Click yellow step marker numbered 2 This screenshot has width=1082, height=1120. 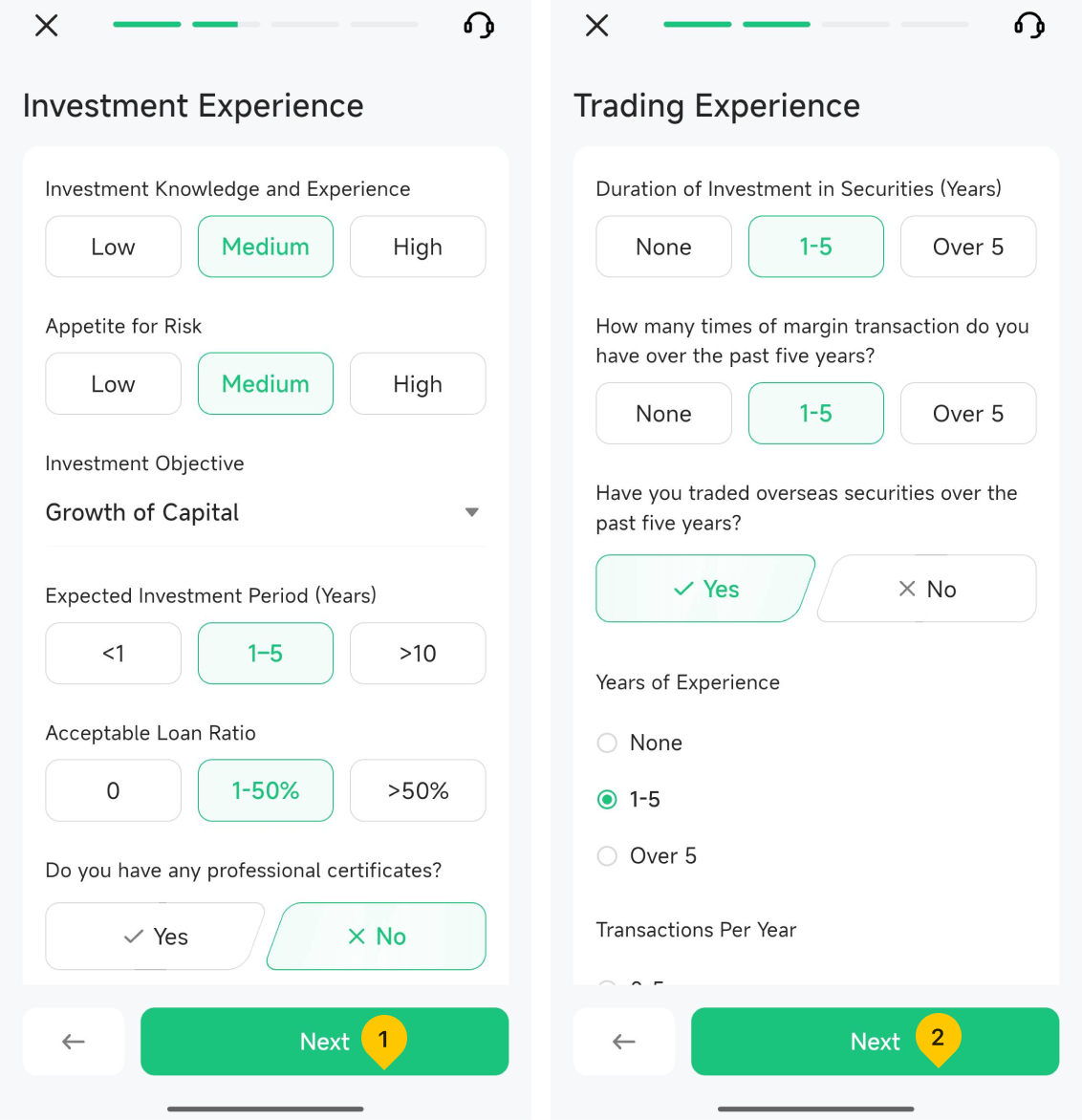[938, 1039]
